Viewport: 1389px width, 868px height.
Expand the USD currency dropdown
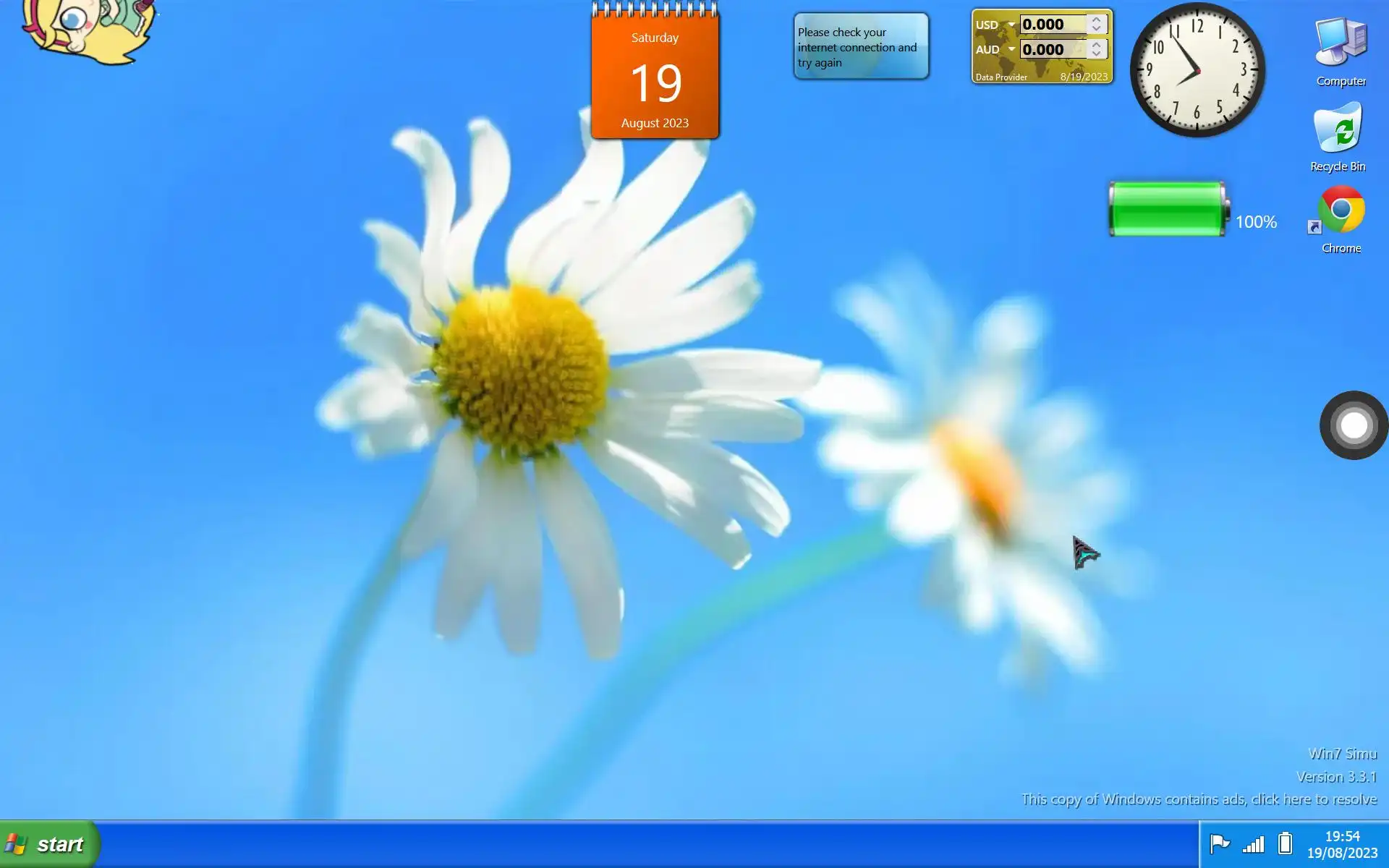point(1011,25)
